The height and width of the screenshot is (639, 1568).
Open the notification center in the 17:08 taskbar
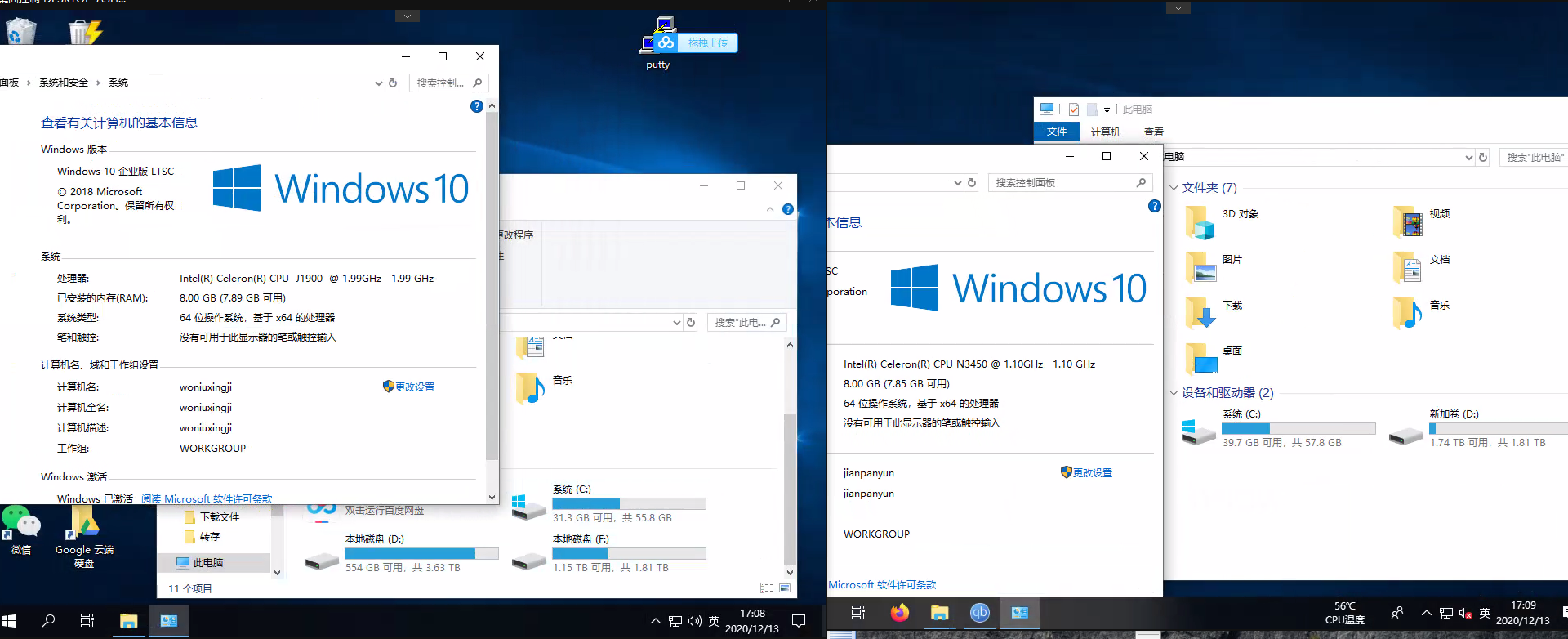coord(799,621)
